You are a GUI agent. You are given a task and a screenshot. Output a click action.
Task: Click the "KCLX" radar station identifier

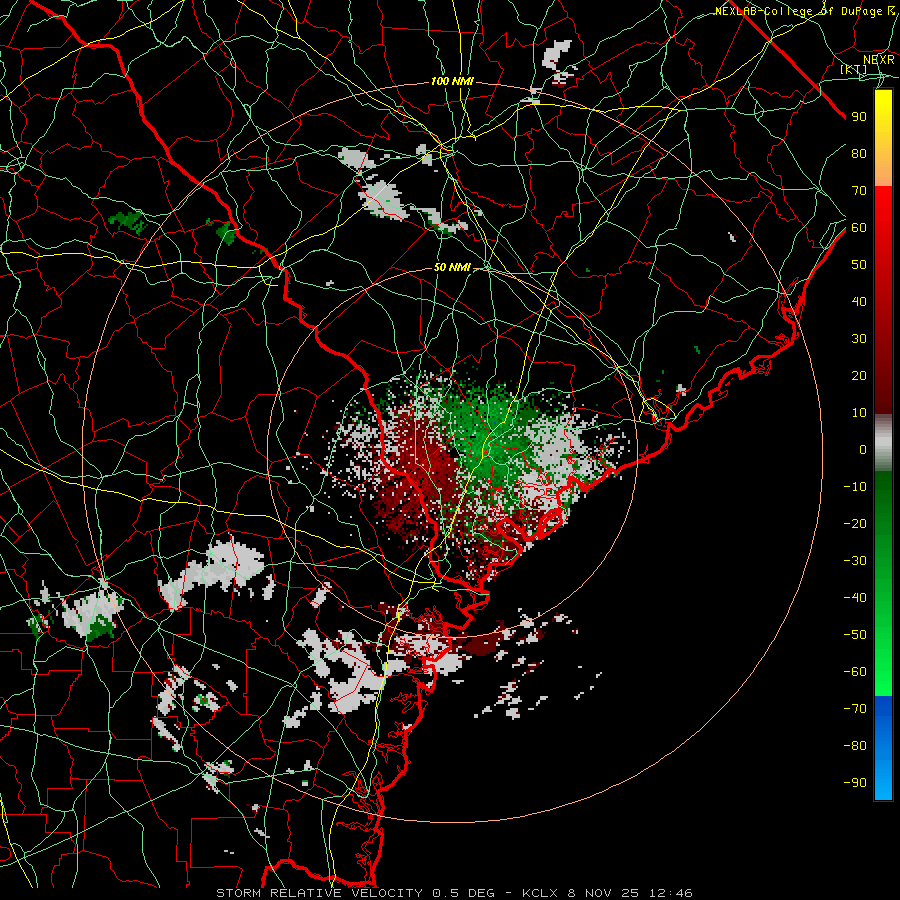click(540, 893)
